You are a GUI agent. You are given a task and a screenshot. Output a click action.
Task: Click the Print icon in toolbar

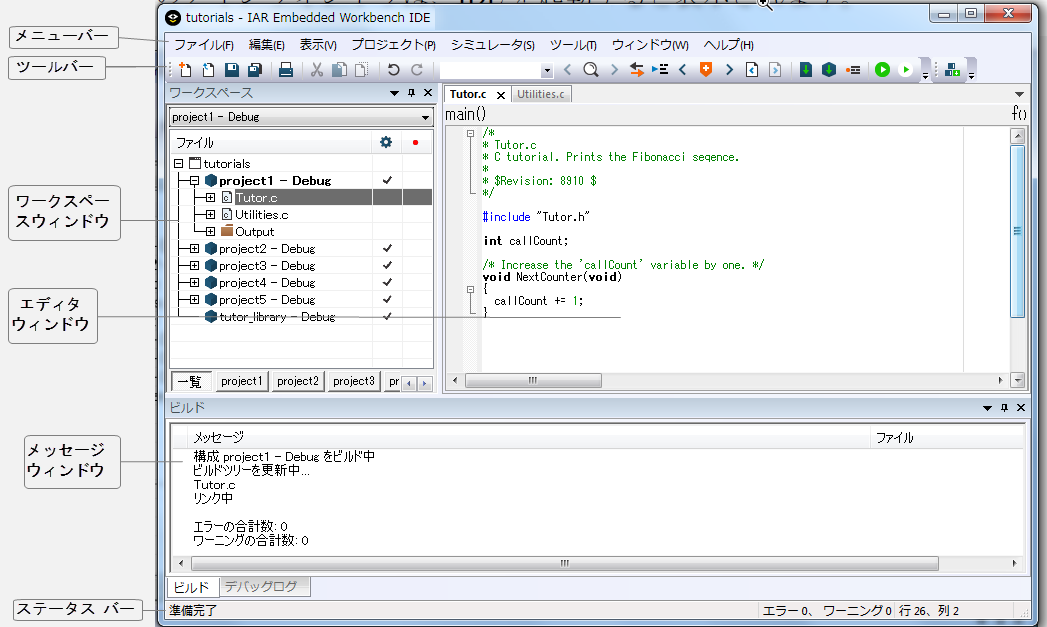click(285, 70)
